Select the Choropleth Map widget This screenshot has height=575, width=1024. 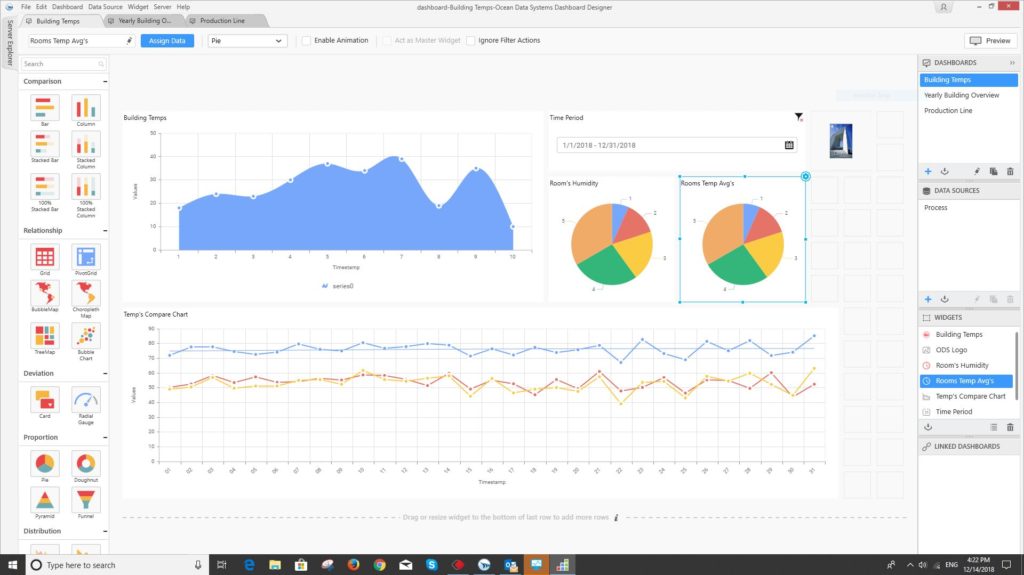point(86,293)
